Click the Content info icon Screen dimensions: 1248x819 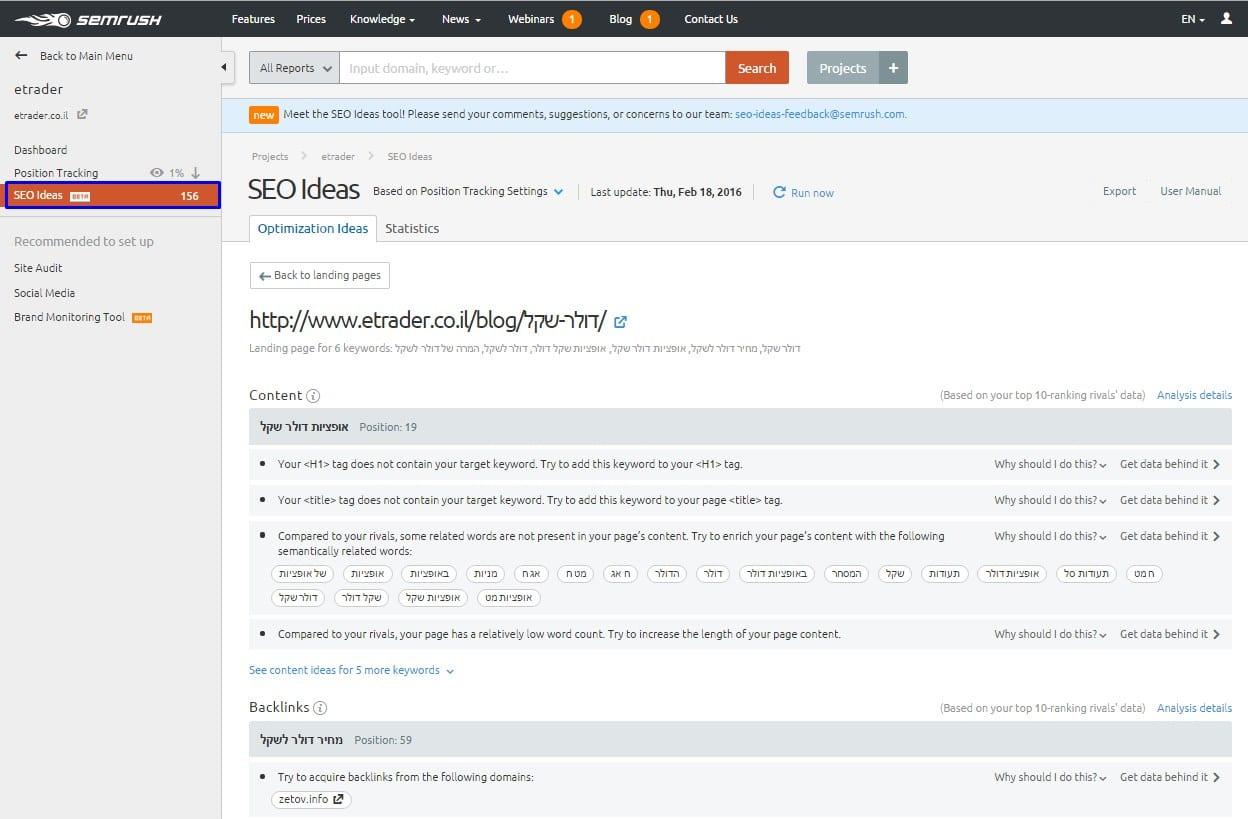click(313, 395)
